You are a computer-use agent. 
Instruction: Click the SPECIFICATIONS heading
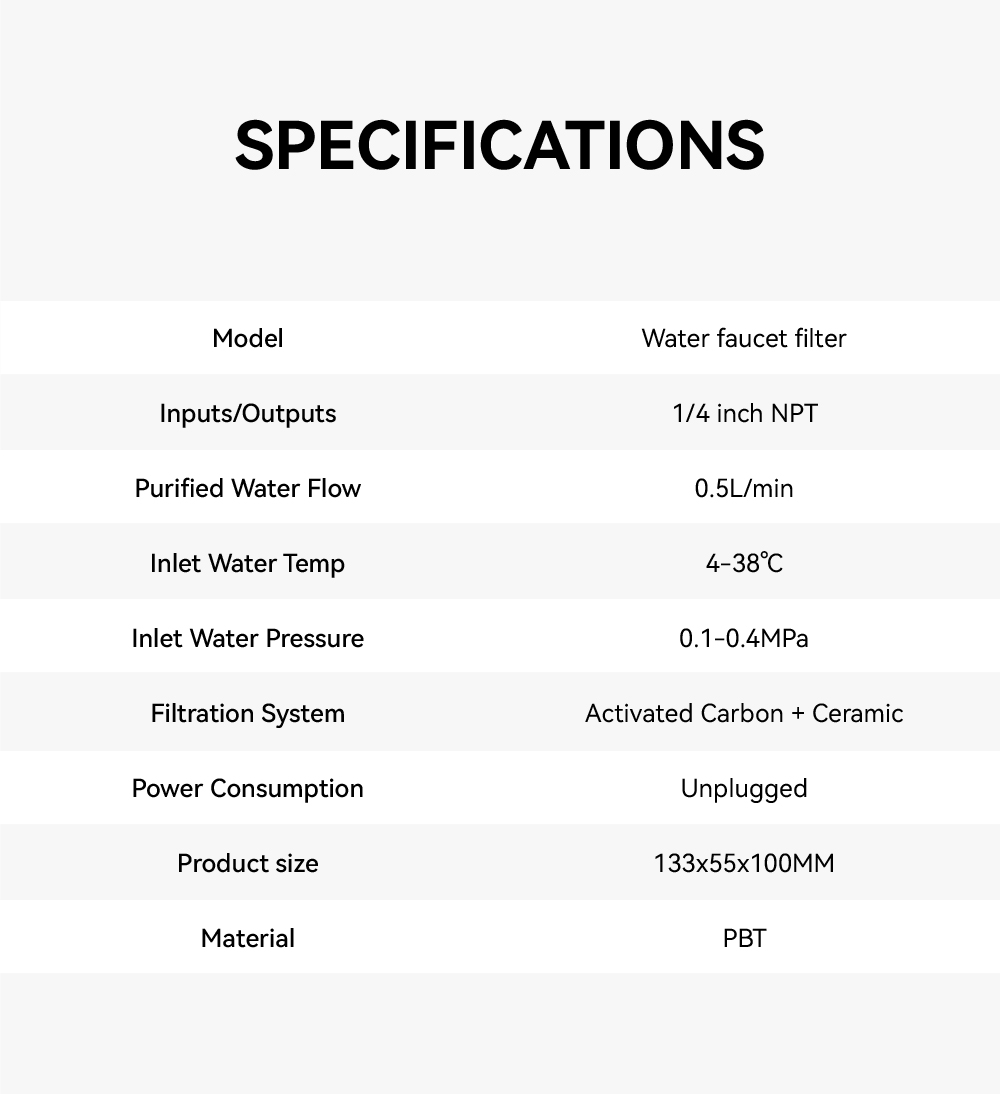coord(500,146)
